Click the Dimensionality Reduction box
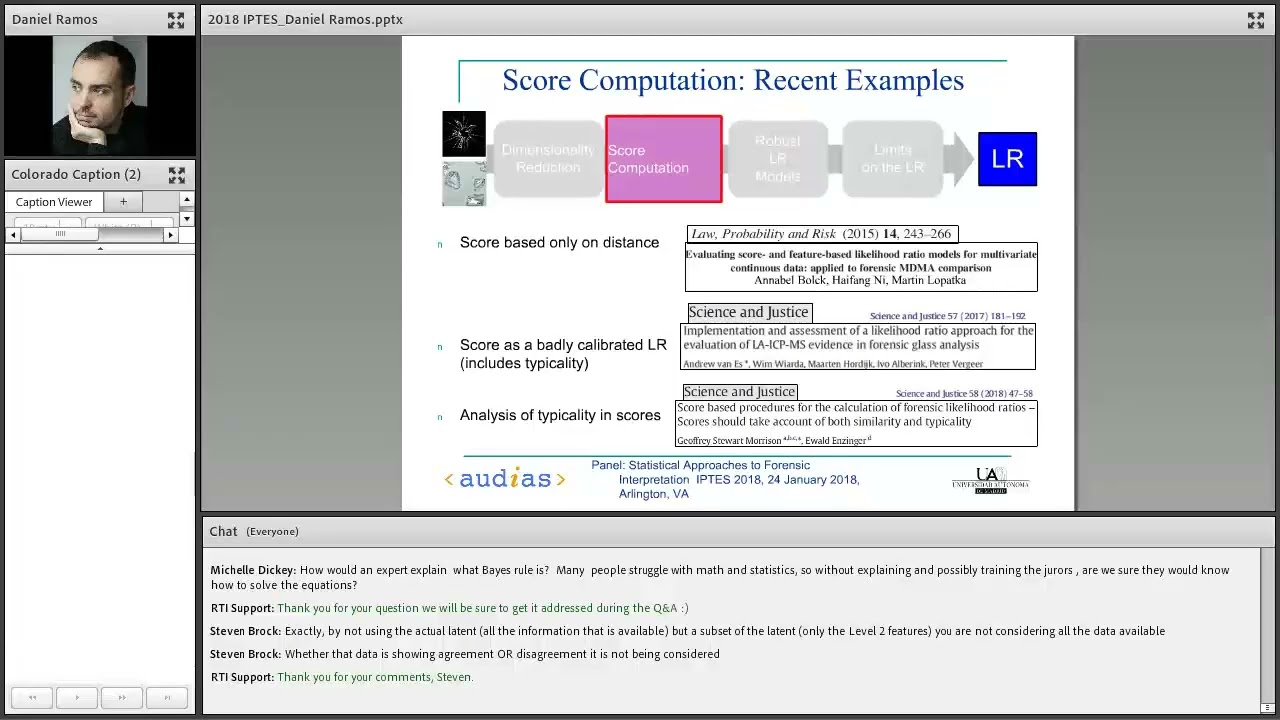1280x720 pixels. tap(547, 159)
